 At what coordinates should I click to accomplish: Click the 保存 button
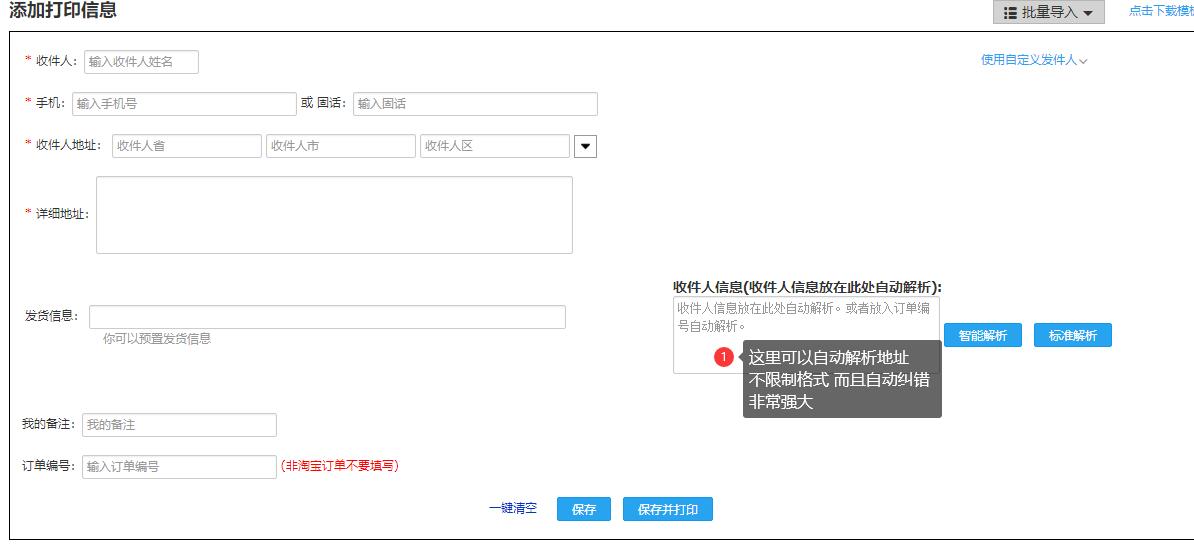click(584, 510)
